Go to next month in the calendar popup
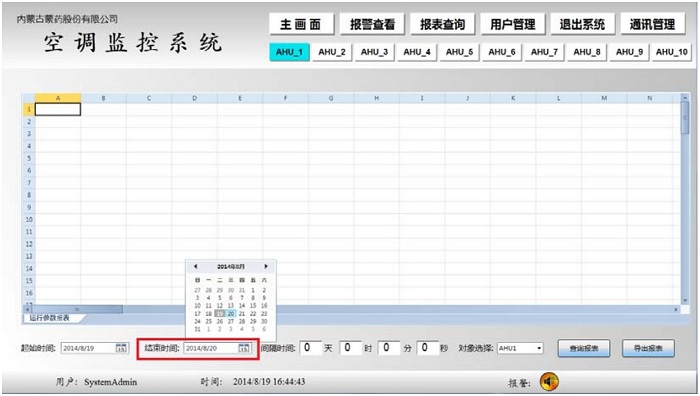Screen dimensions: 700x396 point(266,267)
